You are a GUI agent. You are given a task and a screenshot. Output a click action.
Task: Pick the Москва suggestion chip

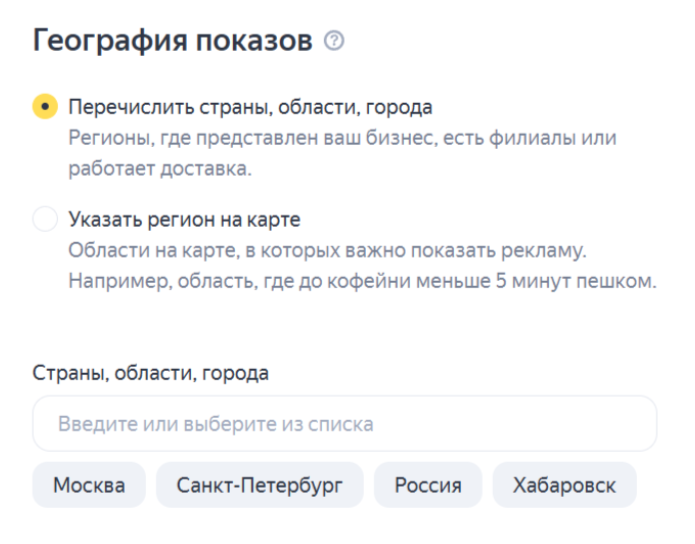89,486
